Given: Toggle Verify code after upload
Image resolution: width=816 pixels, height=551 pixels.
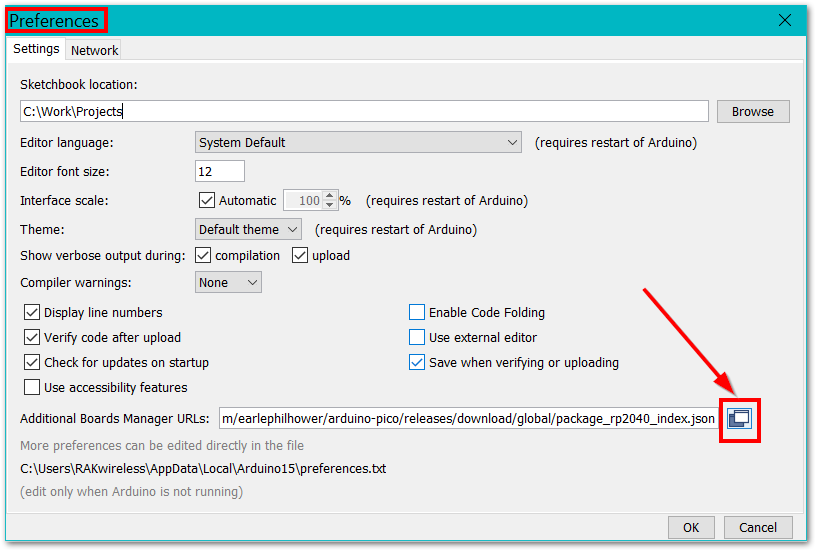Looking at the screenshot, I should pyautogui.click(x=32, y=337).
